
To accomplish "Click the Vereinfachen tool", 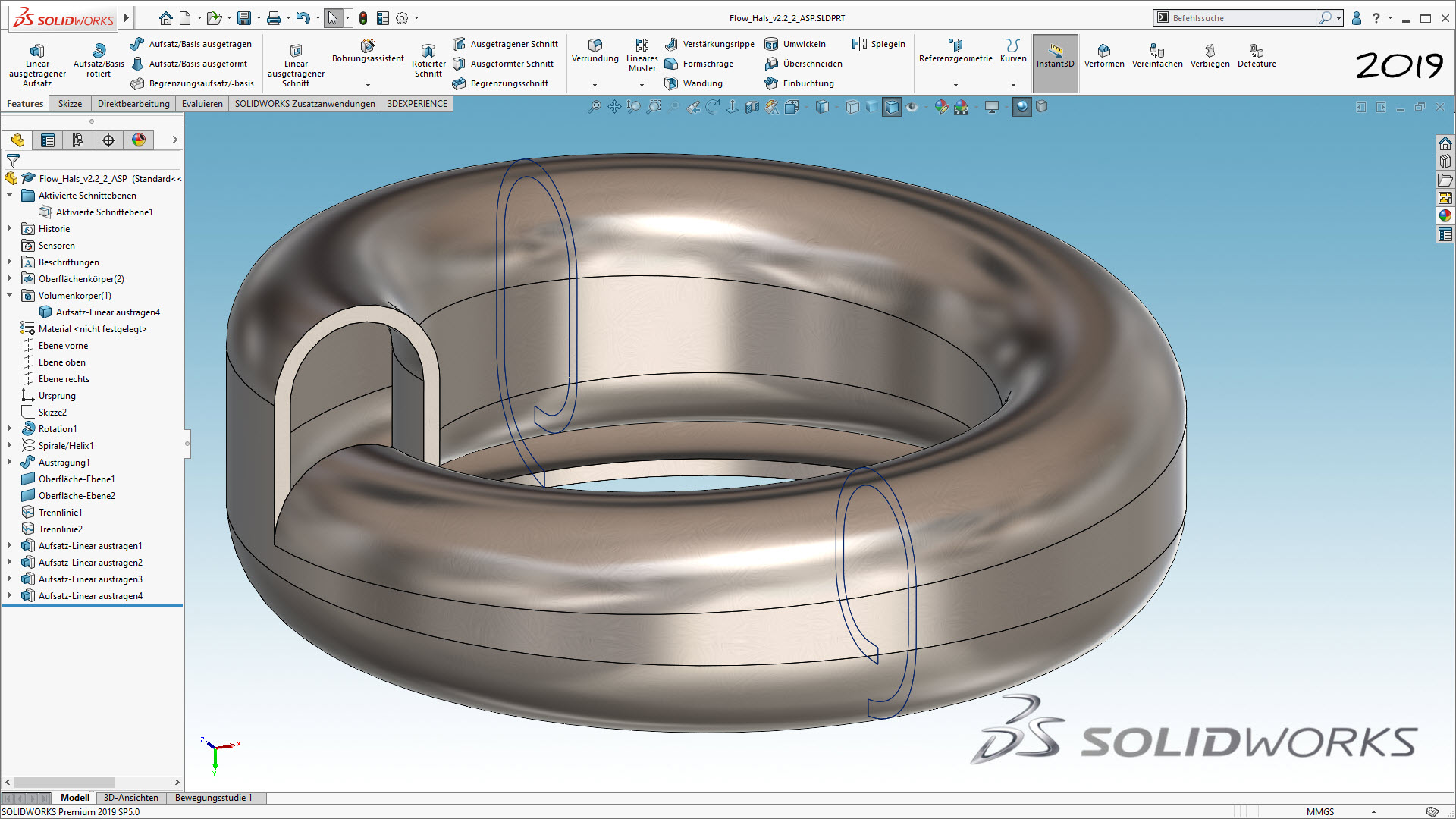I will pyautogui.click(x=1157, y=55).
